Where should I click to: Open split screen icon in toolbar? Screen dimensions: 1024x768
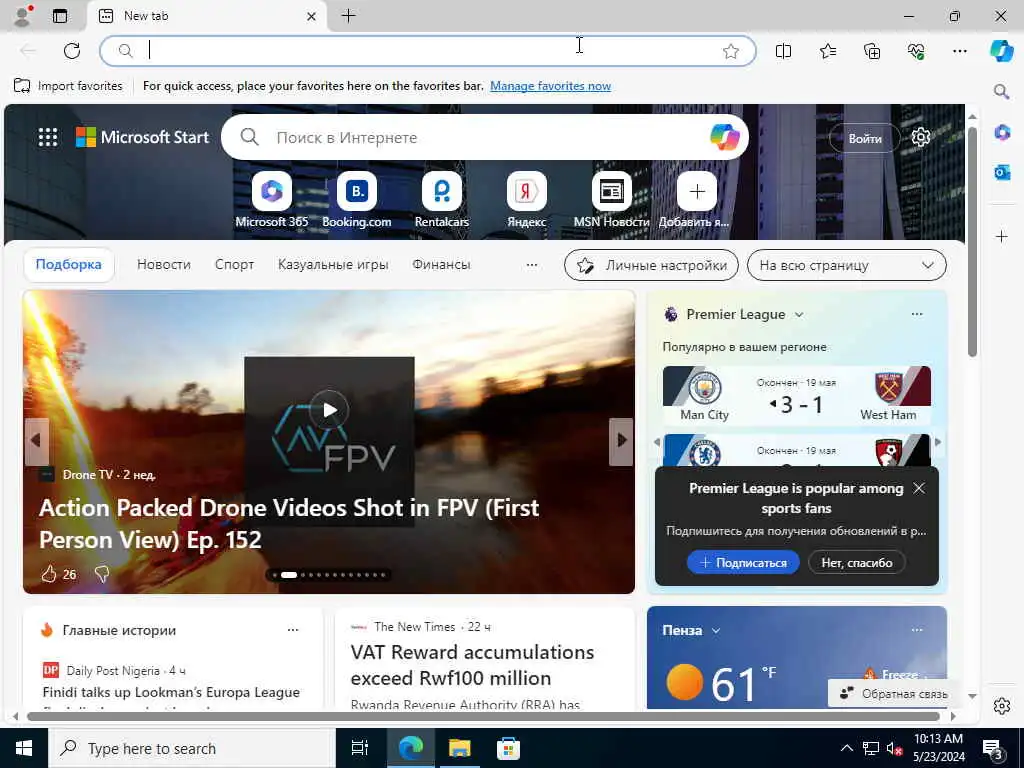[783, 51]
